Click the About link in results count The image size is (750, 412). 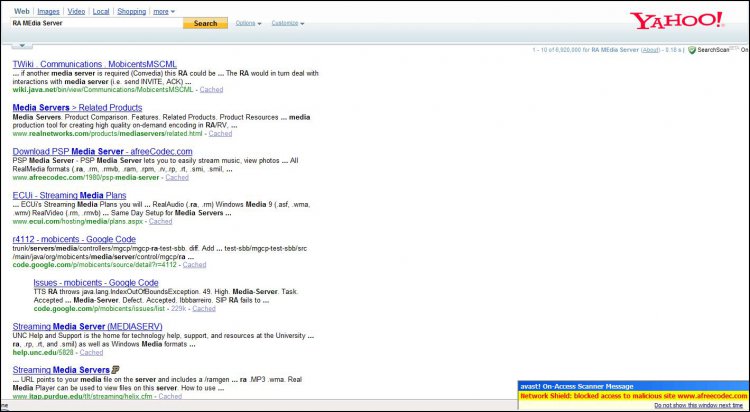point(650,50)
